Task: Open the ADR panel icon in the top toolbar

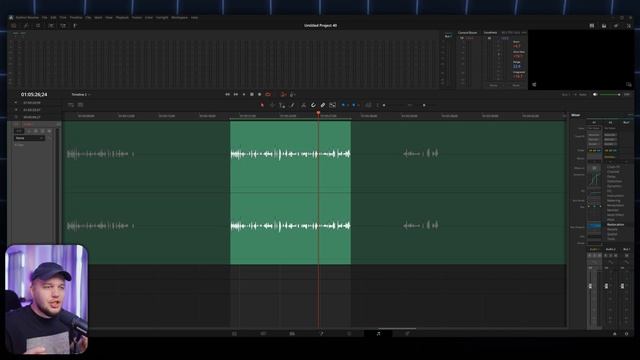Action: (63, 25)
